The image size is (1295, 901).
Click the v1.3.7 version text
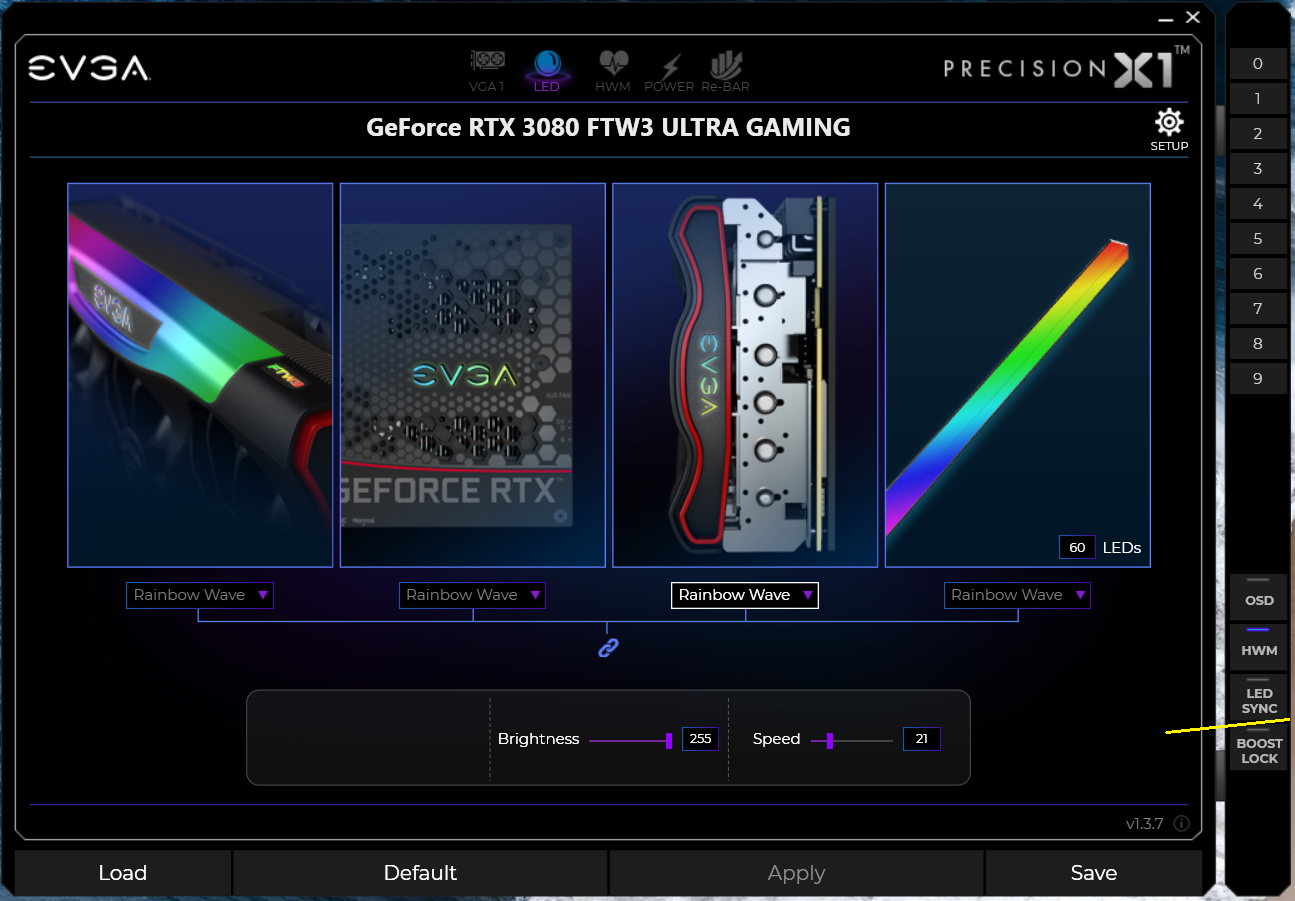pos(1144,824)
